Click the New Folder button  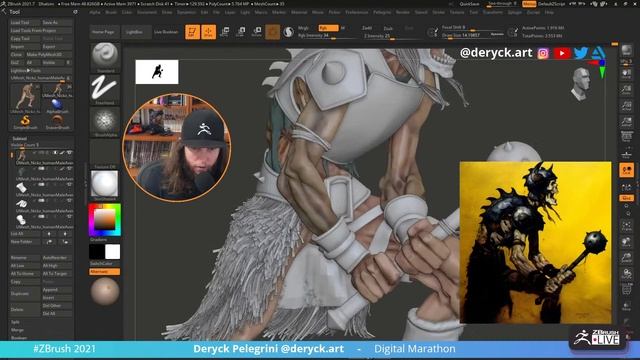(25, 242)
